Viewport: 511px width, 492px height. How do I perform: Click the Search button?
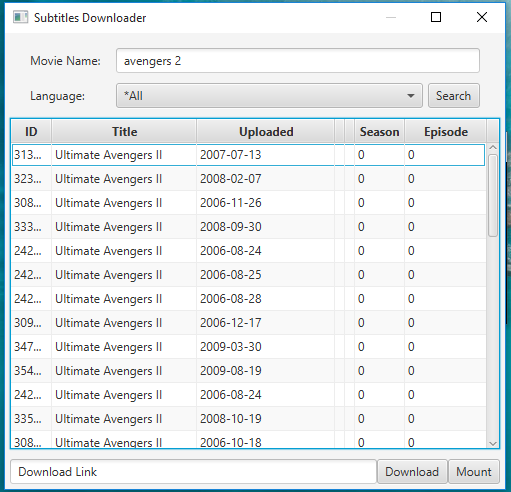click(454, 96)
